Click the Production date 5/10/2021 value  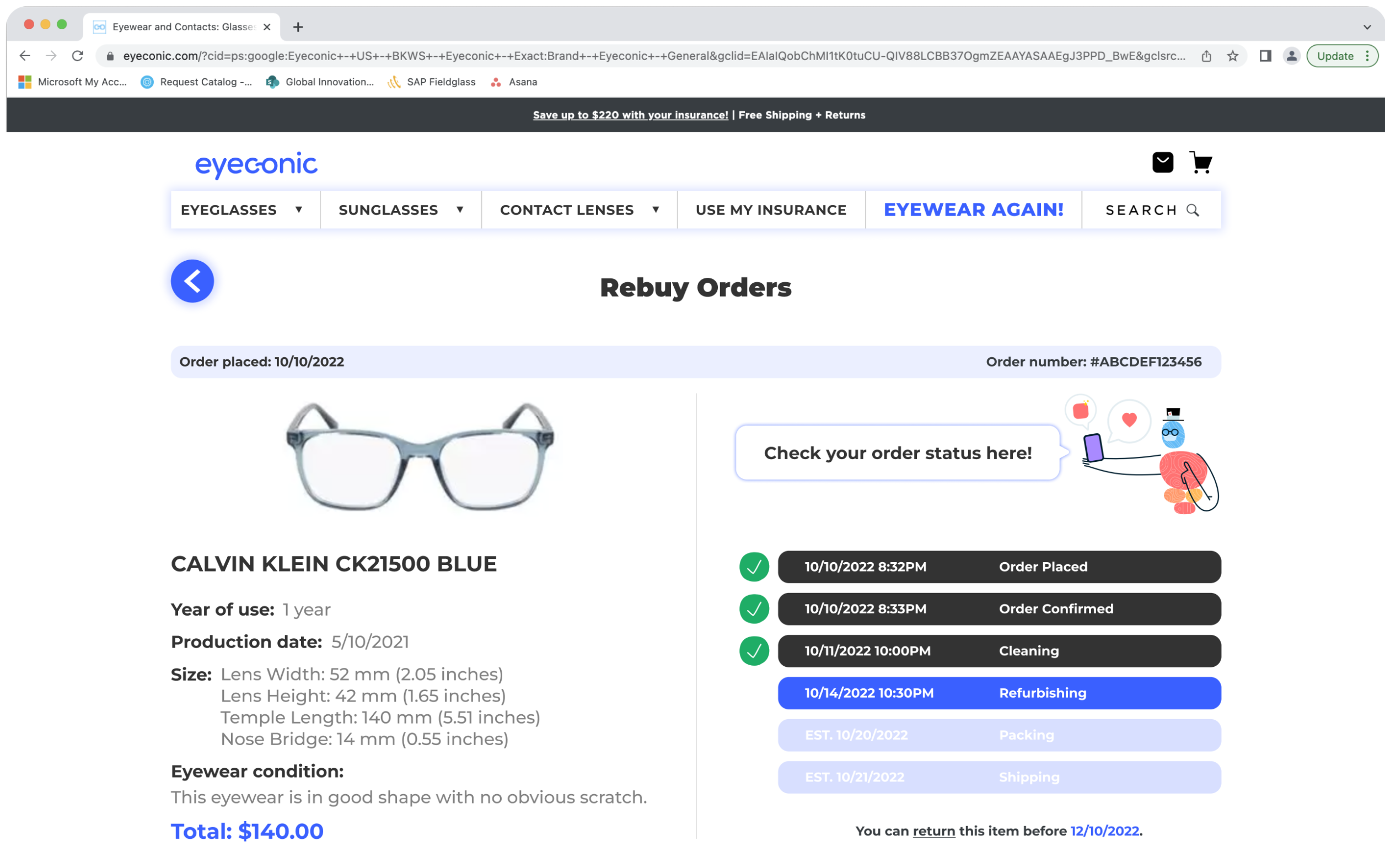(370, 641)
